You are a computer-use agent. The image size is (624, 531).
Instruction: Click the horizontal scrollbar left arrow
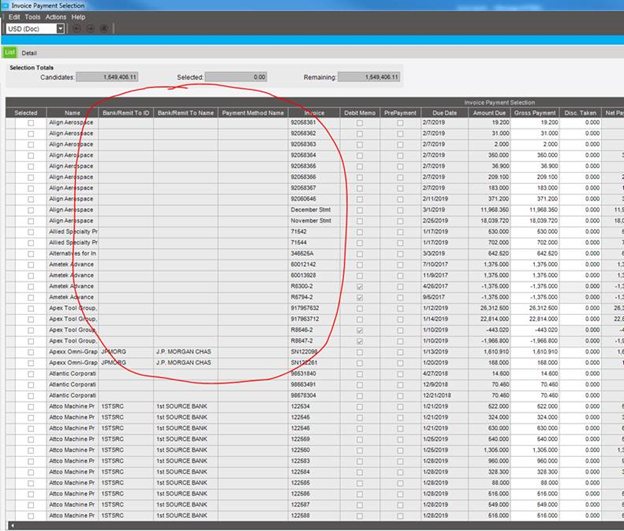tap(12, 526)
